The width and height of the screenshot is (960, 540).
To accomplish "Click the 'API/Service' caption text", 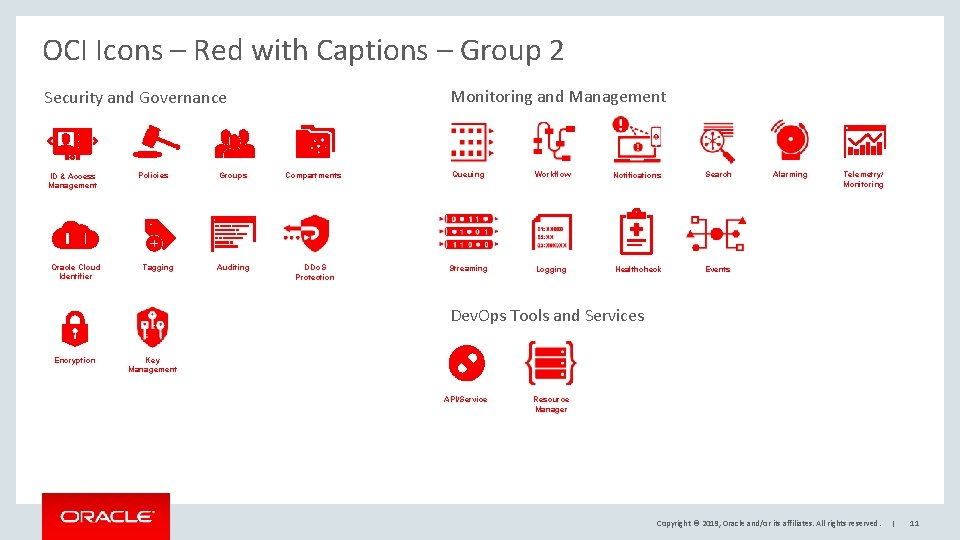I will (465, 399).
